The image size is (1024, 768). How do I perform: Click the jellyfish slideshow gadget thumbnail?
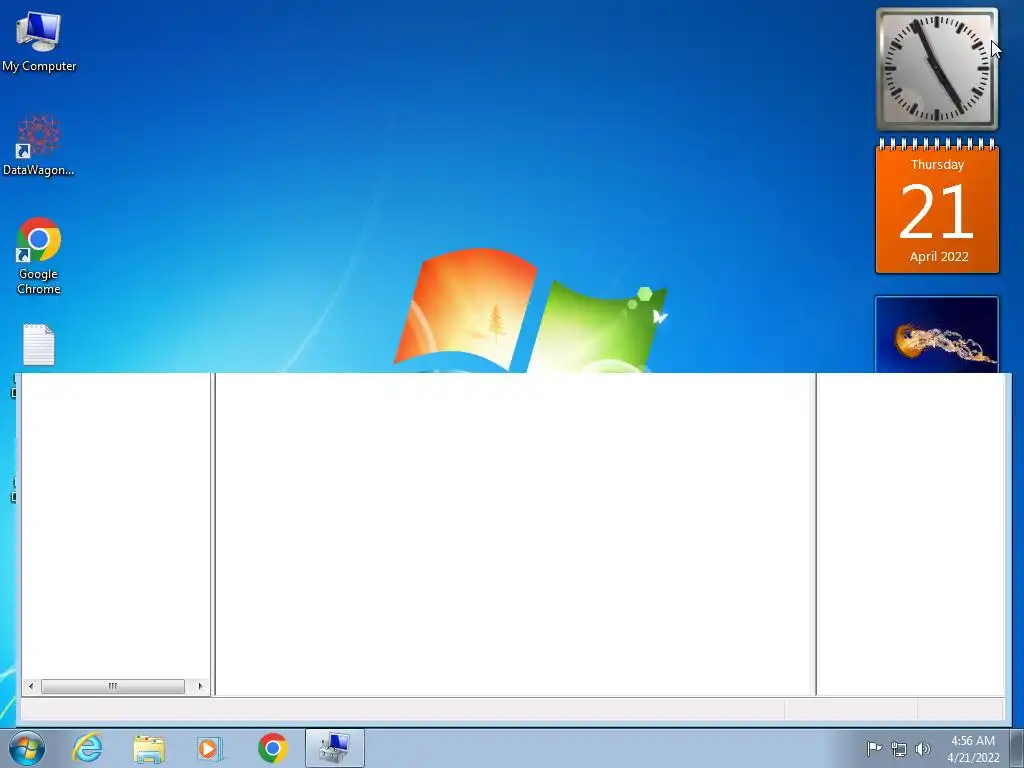(936, 335)
